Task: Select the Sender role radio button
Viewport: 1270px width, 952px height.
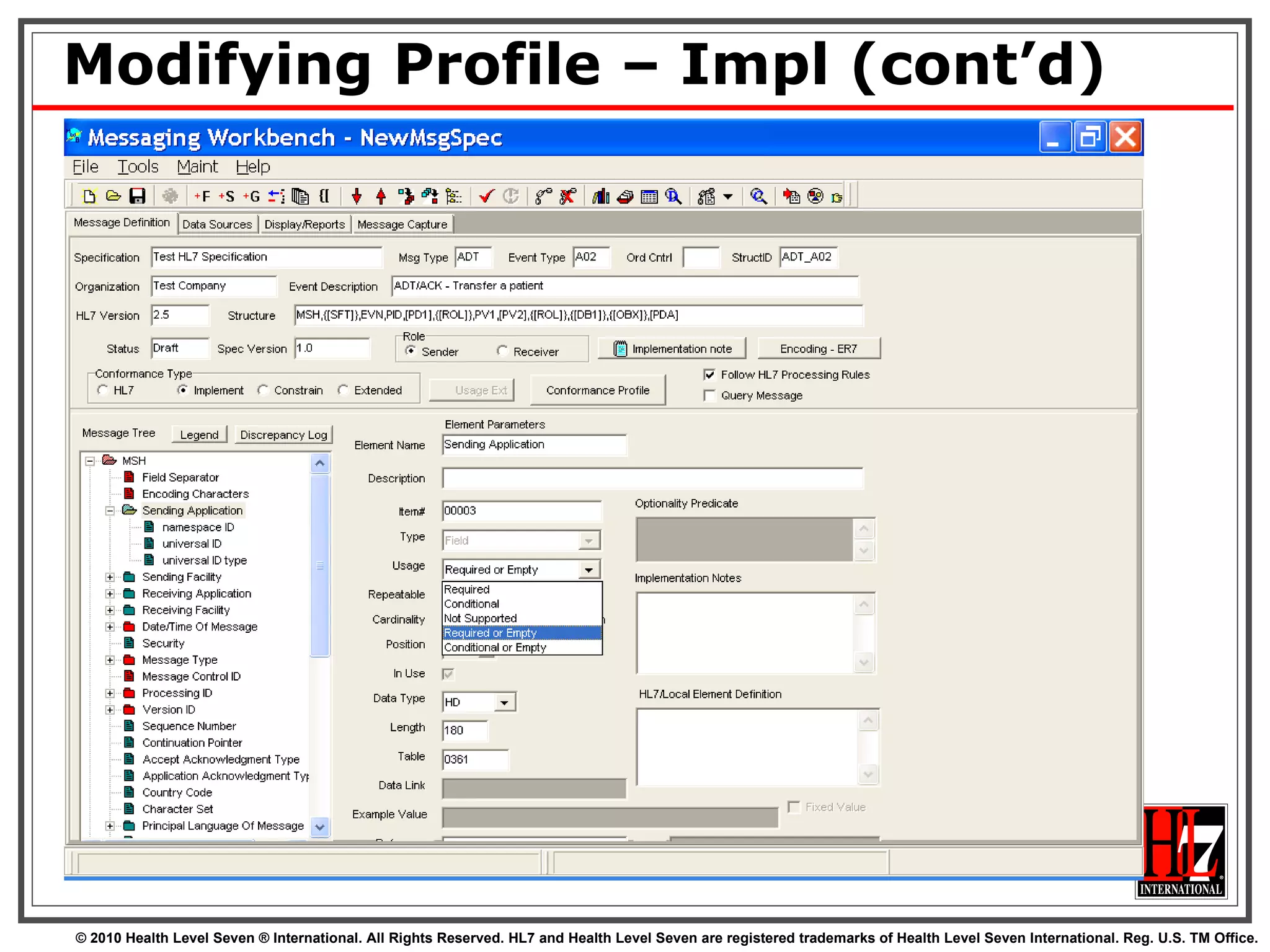Action: point(410,351)
